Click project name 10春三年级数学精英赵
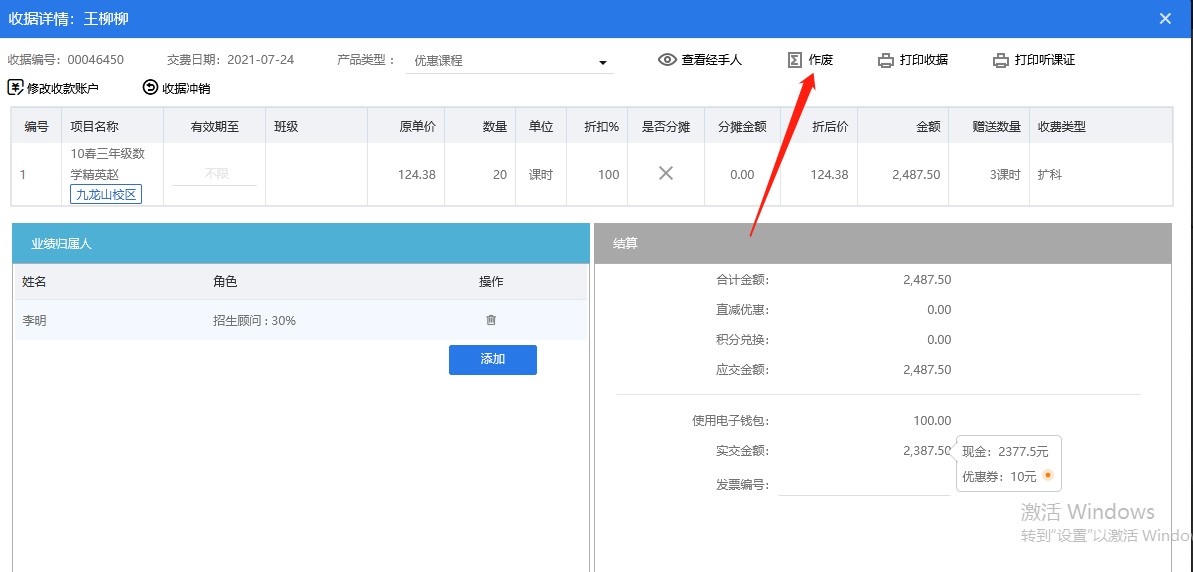This screenshot has height=572, width=1193. 108,164
